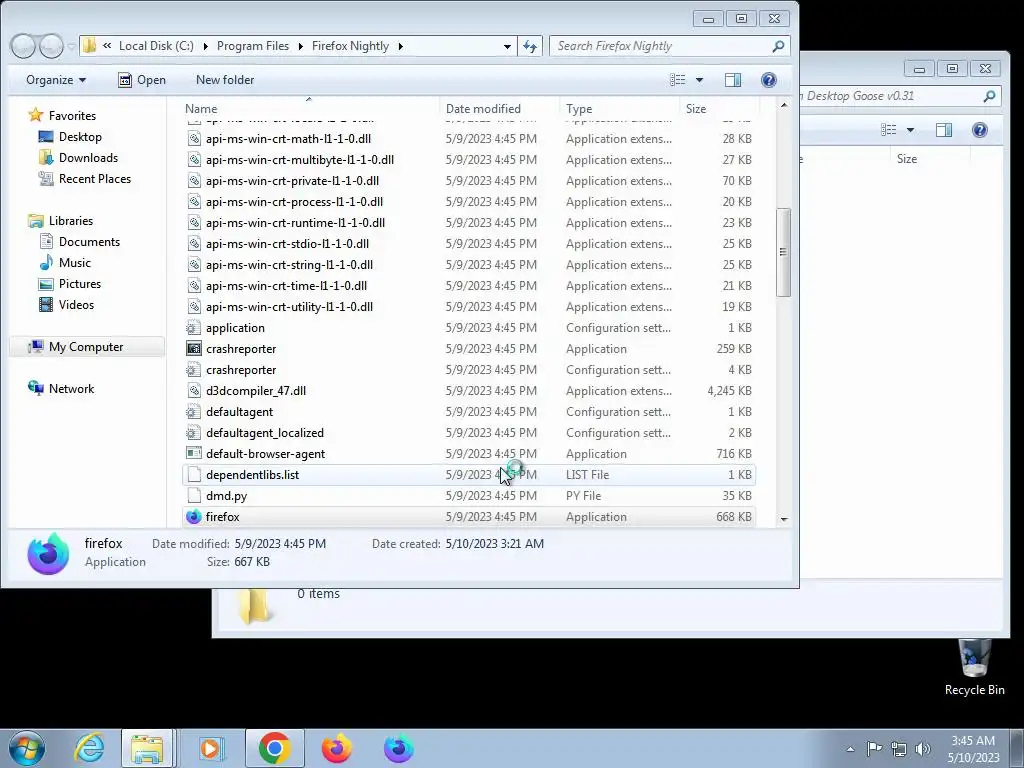Click the Back navigation arrow button
The height and width of the screenshot is (768, 1024).
pyautogui.click(x=23, y=46)
